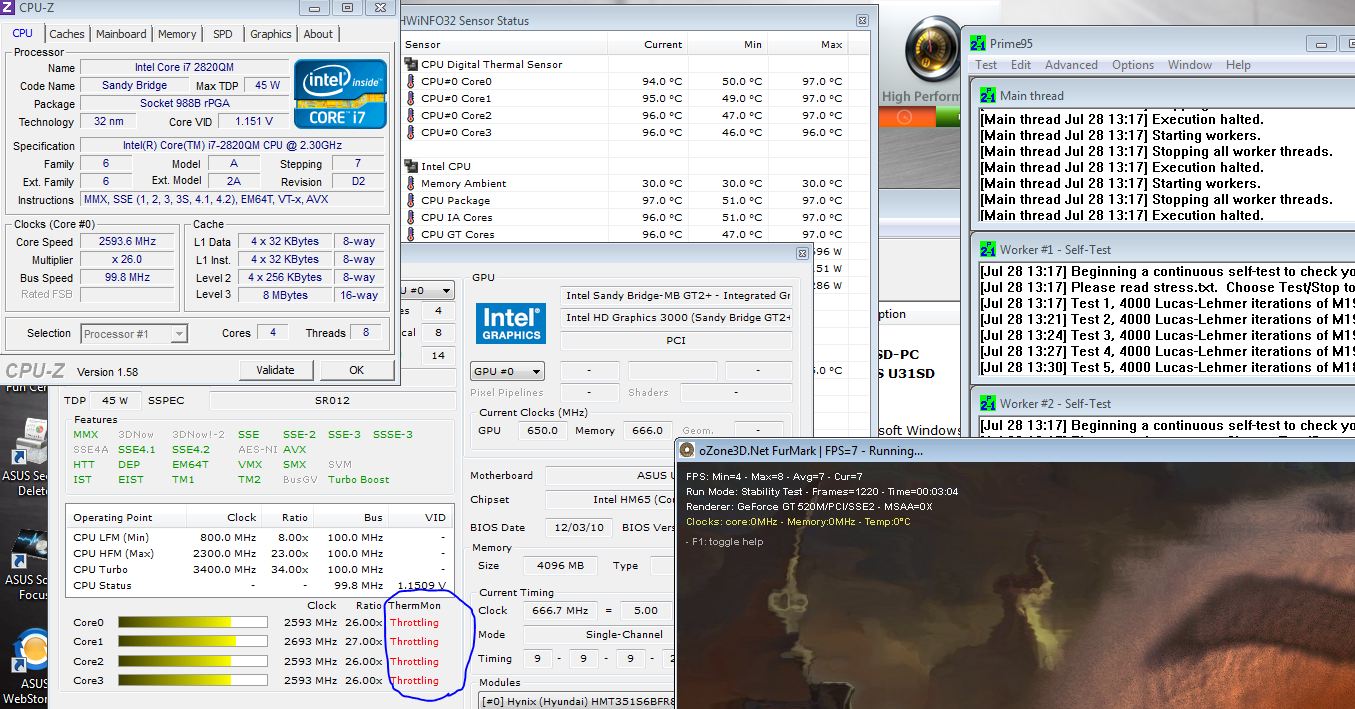This screenshot has width=1355, height=709.
Task: Open the GPU #0 selector dropdown
Action: tap(507, 371)
